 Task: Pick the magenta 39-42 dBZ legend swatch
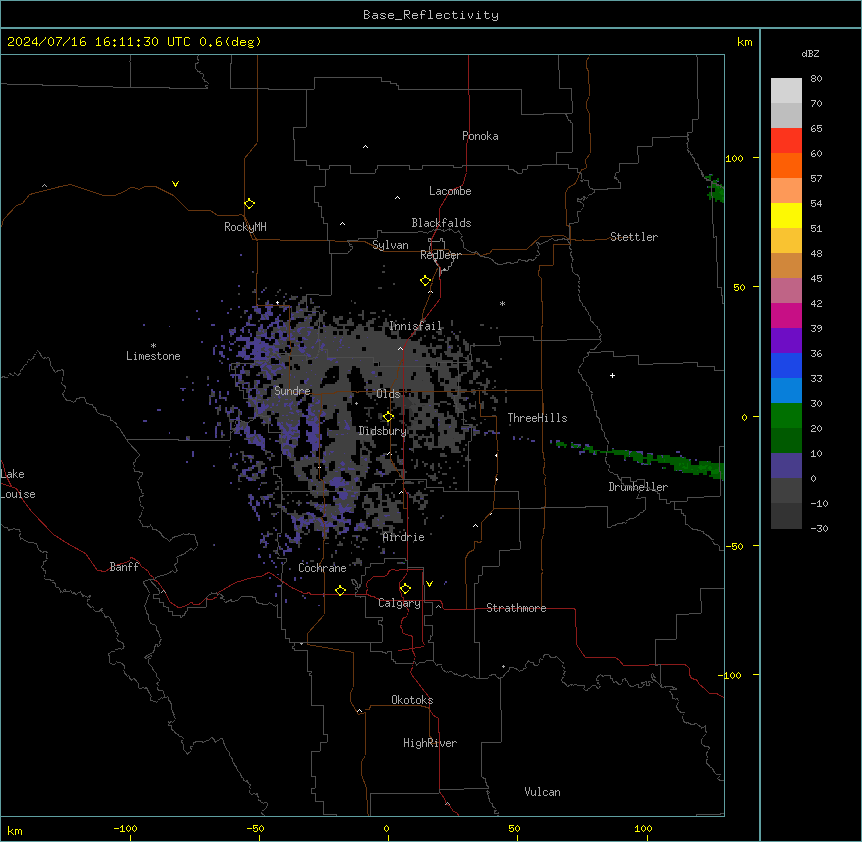(x=786, y=315)
